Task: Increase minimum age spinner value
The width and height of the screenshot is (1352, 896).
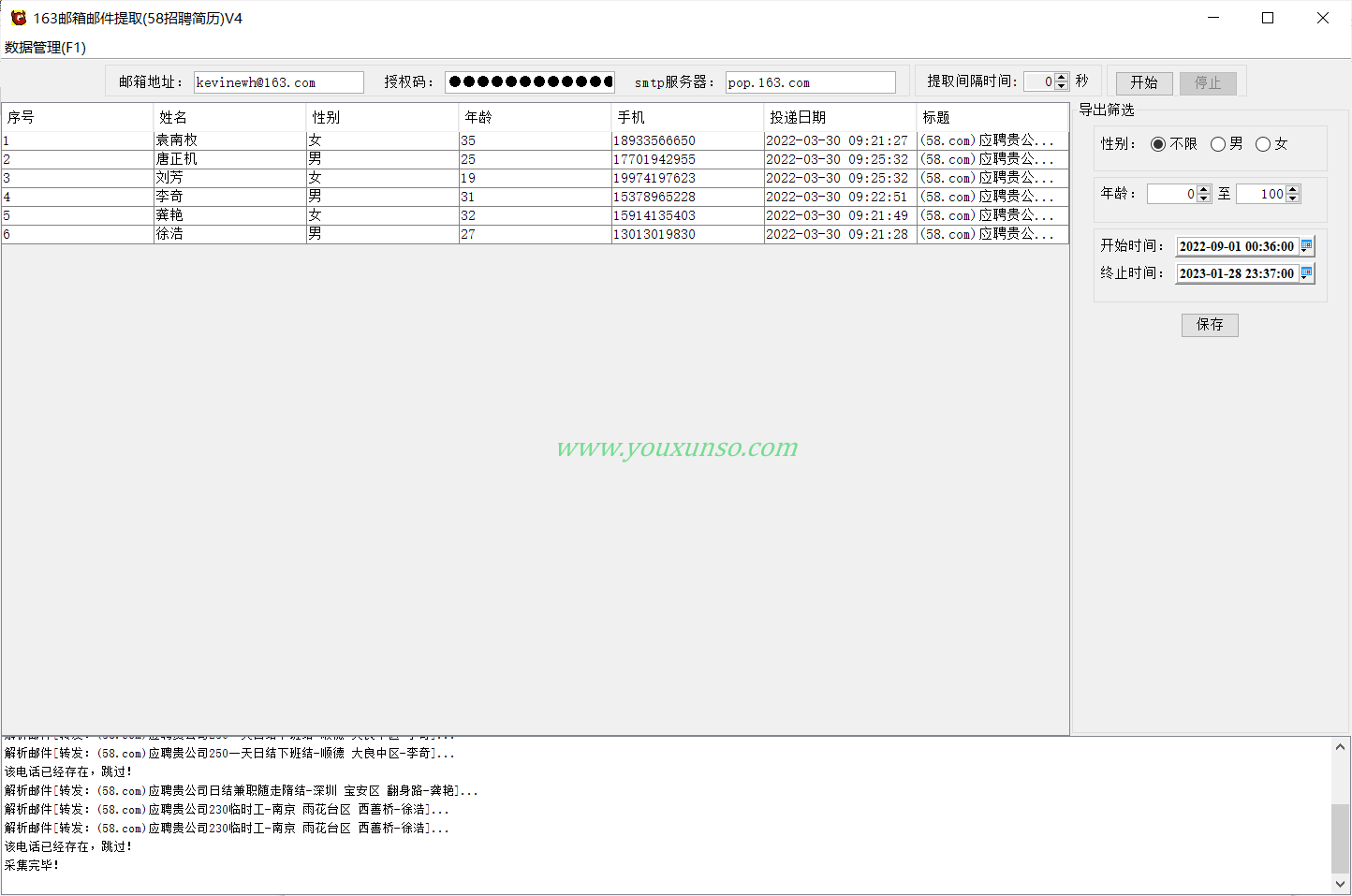Action: click(x=1204, y=190)
